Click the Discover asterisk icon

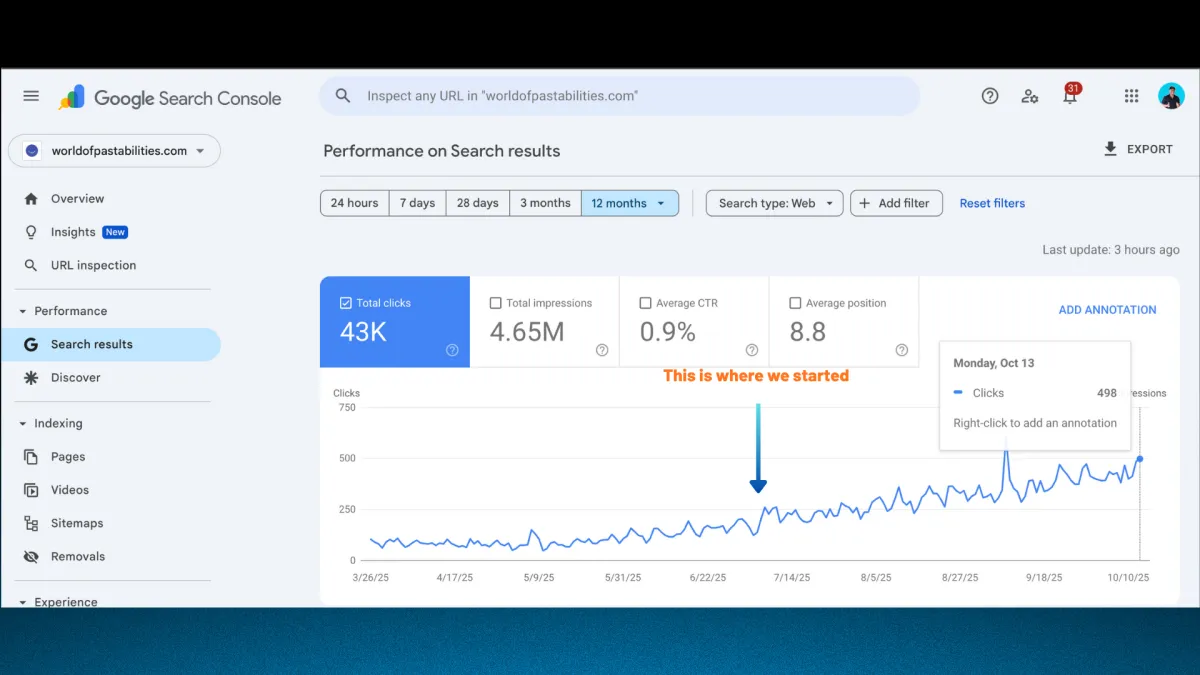click(31, 377)
